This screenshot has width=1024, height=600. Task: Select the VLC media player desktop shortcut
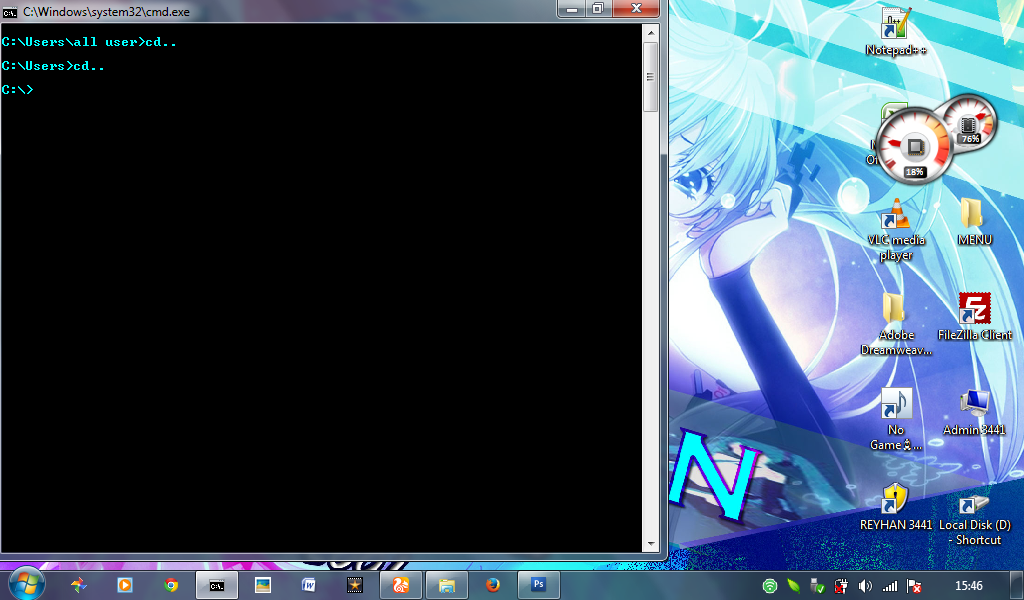(x=896, y=229)
